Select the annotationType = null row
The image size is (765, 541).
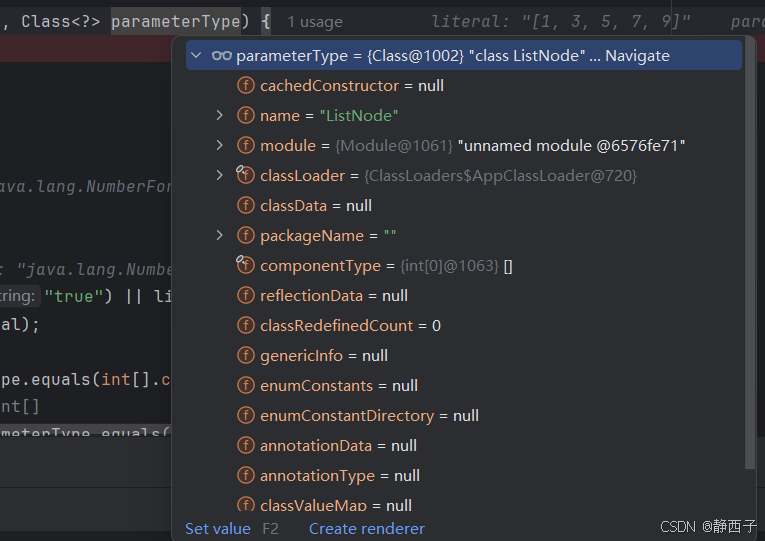click(463, 476)
